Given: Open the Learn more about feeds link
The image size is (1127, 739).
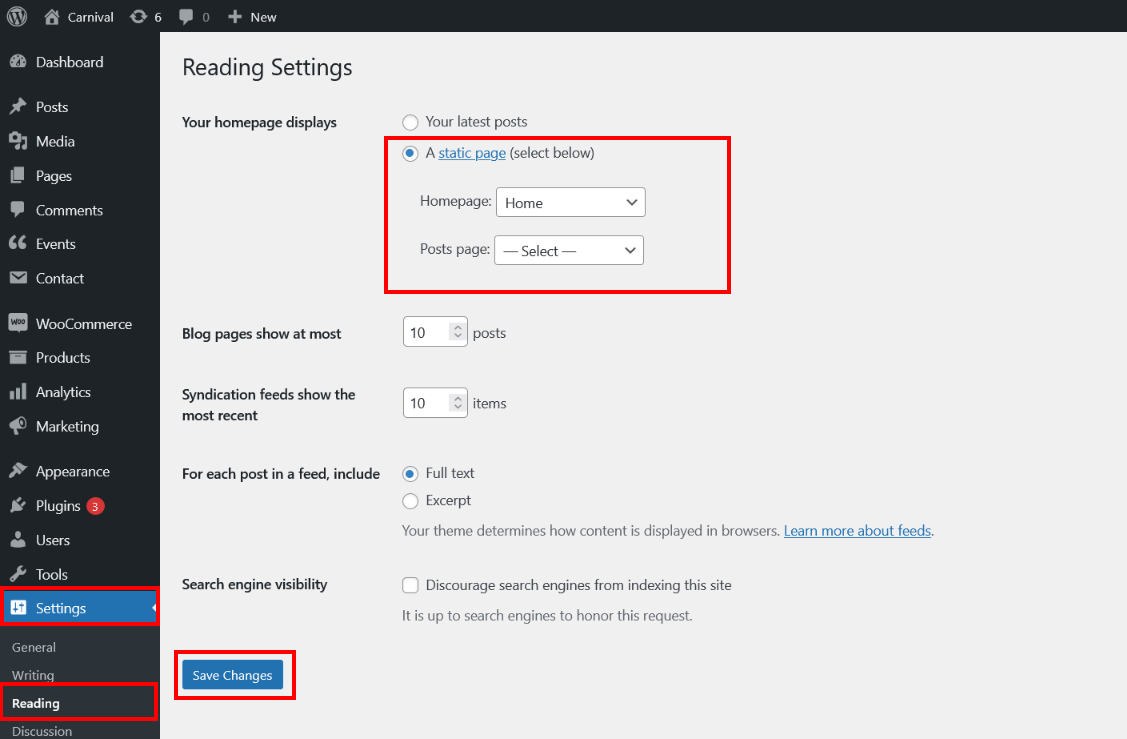Looking at the screenshot, I should click(857, 531).
